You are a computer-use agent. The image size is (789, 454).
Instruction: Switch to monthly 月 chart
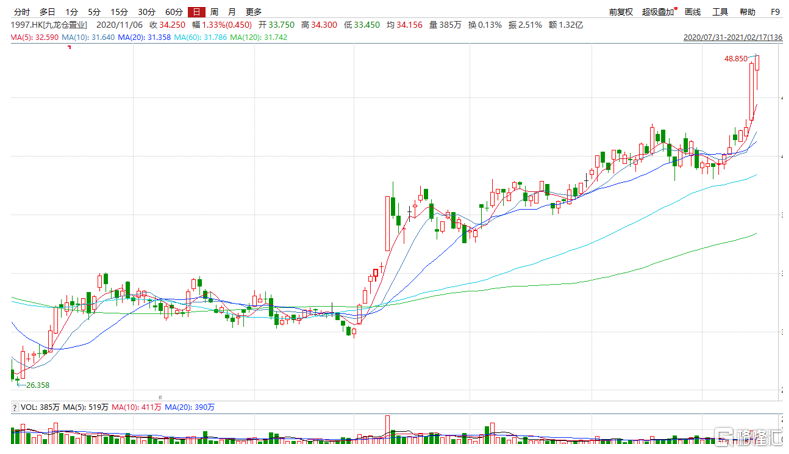(231, 12)
